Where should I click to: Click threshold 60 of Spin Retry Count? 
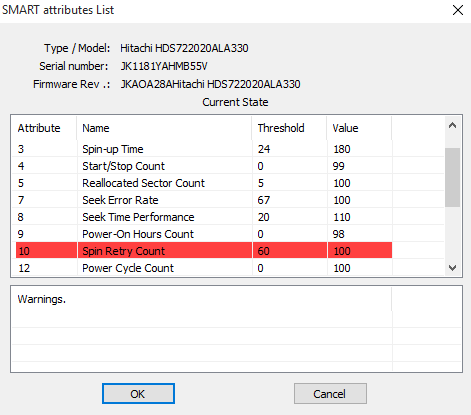[x=264, y=251]
